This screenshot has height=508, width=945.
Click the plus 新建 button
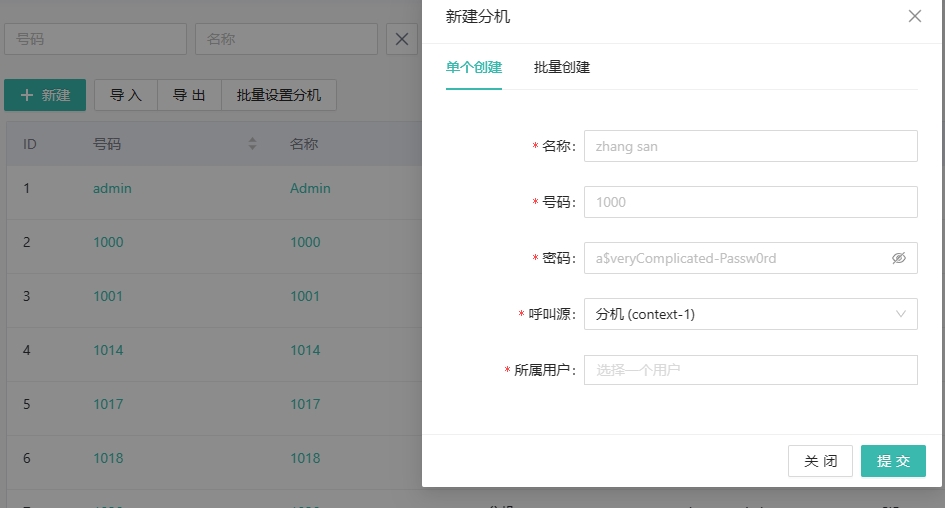[x=45, y=95]
